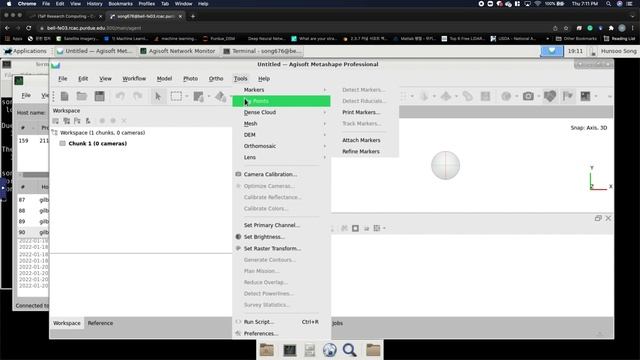
Task: Expand the Markers submenu
Action: click(281, 90)
